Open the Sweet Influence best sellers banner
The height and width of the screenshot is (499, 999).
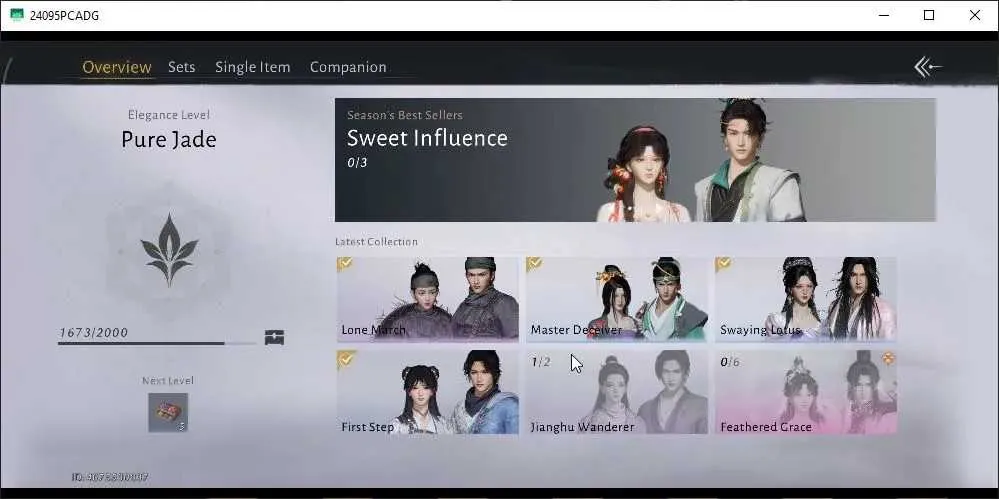pos(635,160)
